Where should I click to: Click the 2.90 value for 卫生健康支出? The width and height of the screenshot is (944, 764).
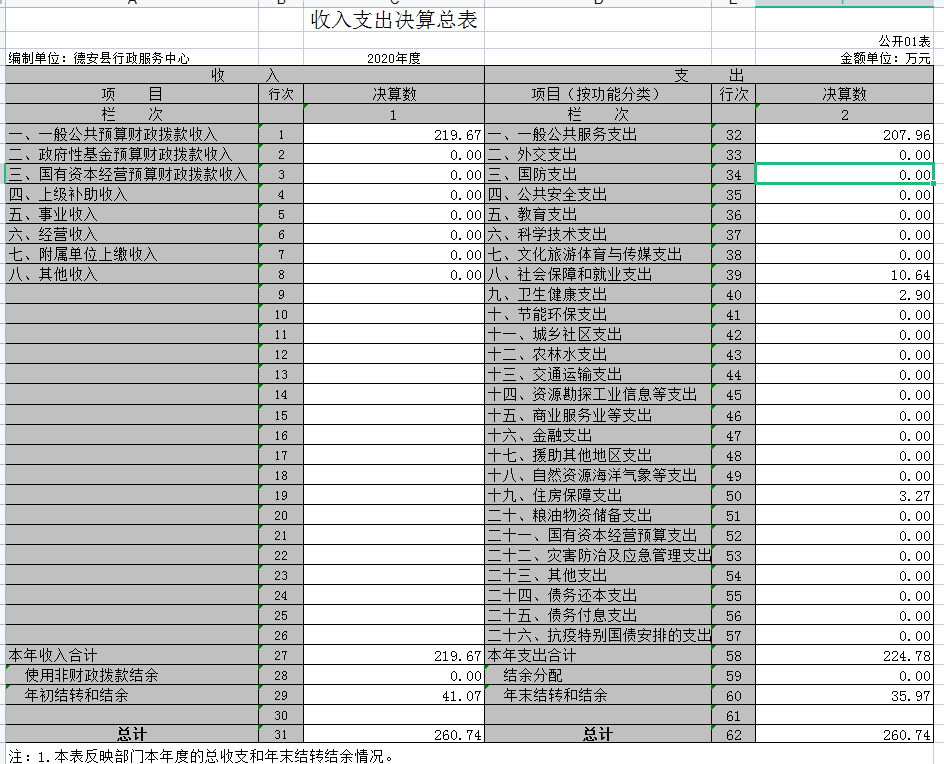tap(844, 295)
